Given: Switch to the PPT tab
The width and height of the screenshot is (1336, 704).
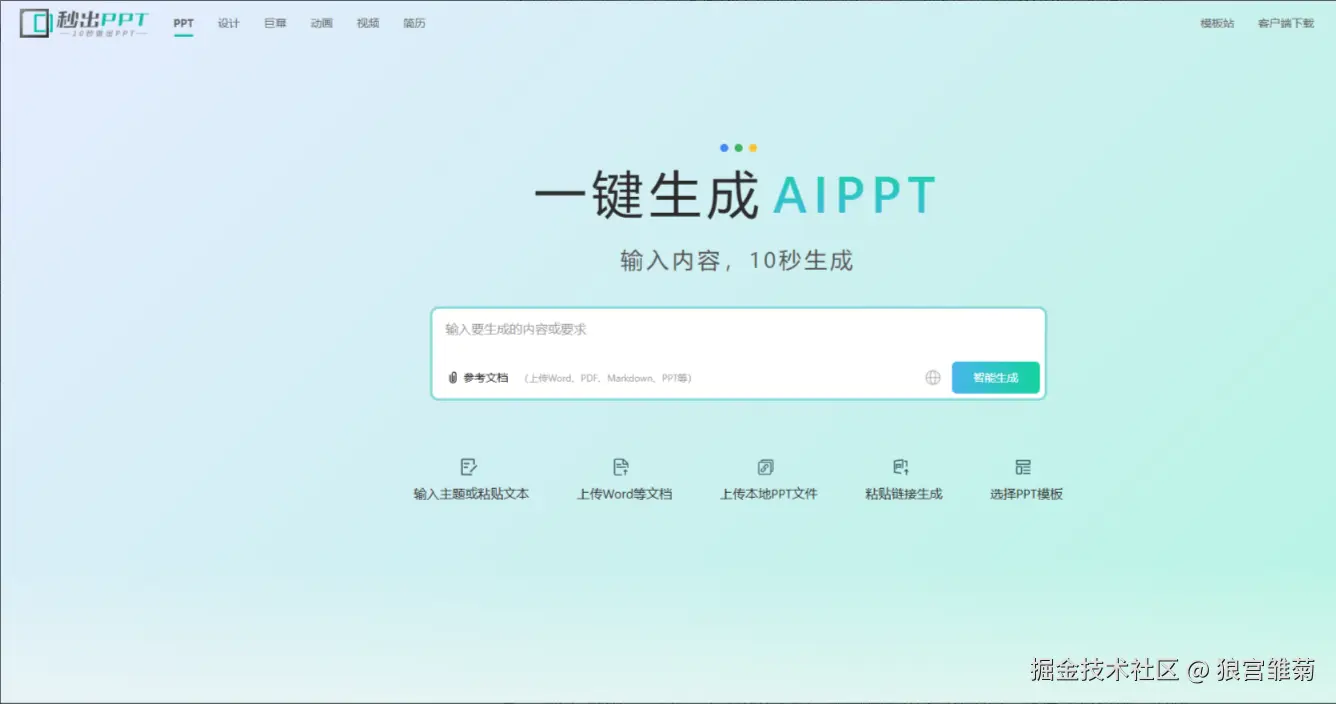Looking at the screenshot, I should pyautogui.click(x=183, y=22).
